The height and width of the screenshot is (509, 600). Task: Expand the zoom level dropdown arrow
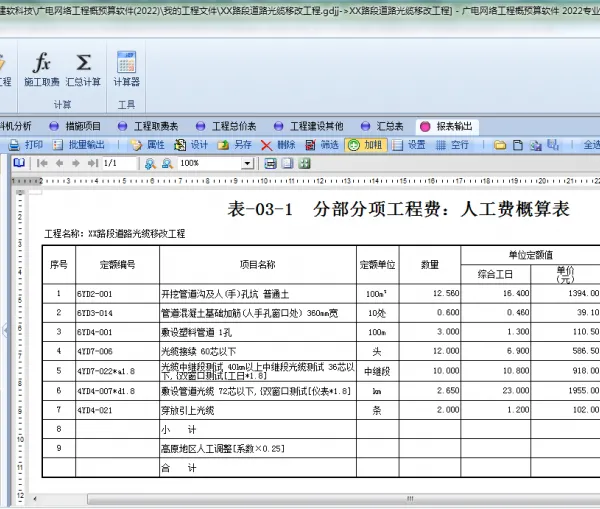tap(248, 164)
